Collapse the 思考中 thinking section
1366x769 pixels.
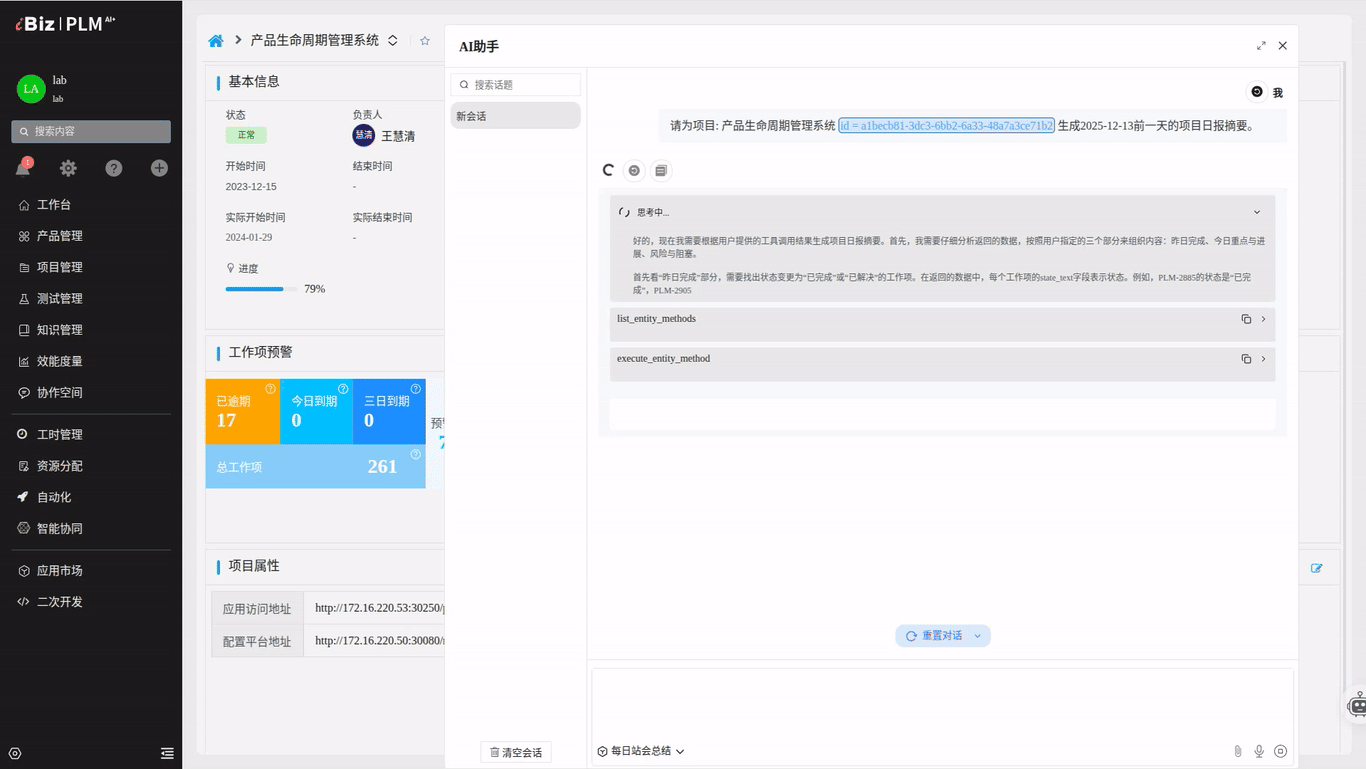(1258, 211)
